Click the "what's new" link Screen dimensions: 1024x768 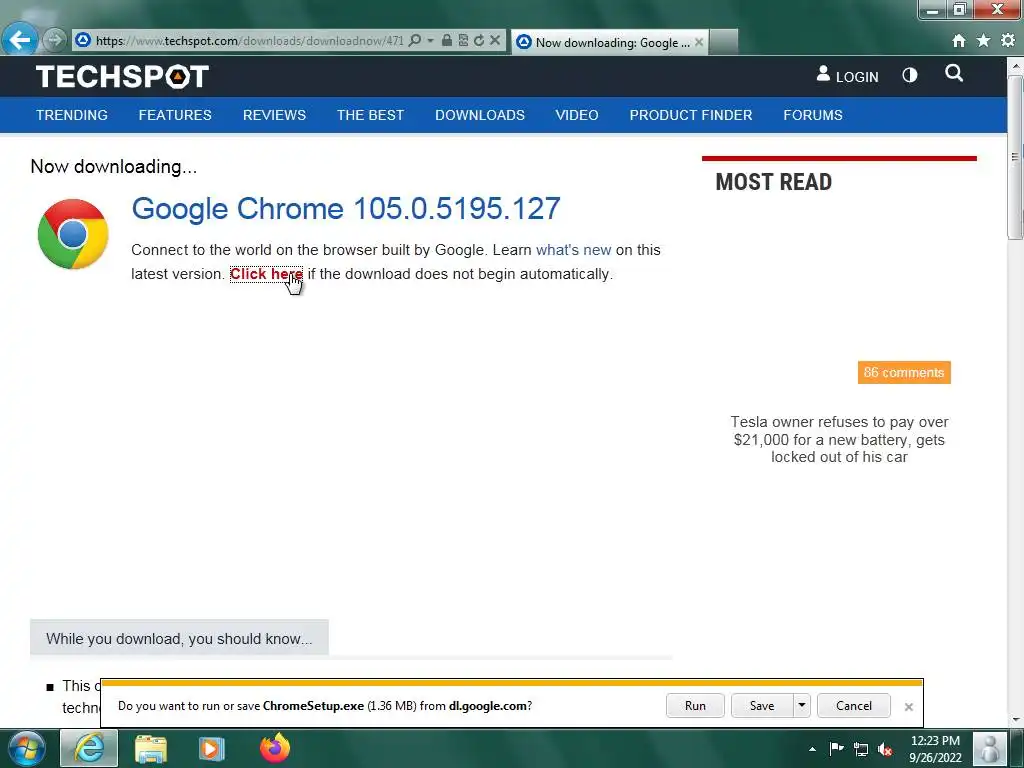point(573,250)
